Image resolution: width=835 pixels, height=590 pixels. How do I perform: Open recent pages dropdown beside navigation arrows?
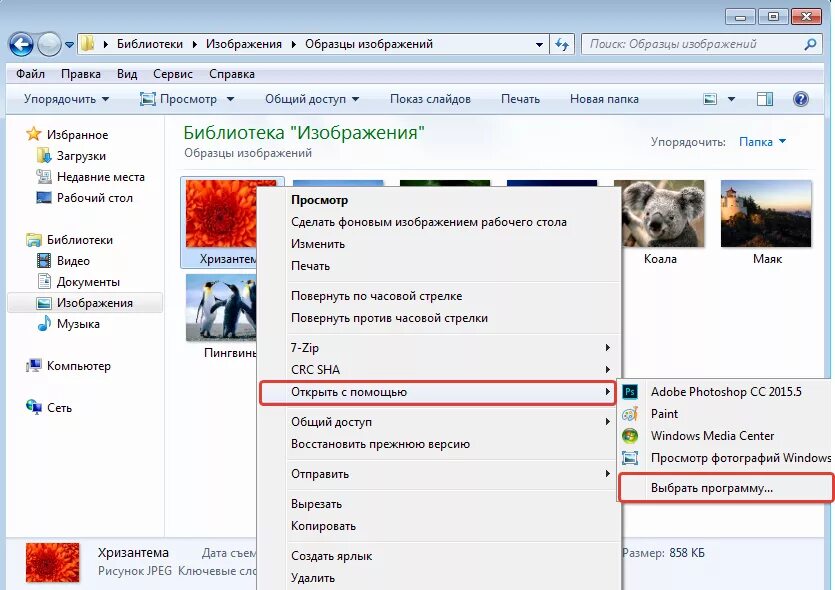[x=70, y=45]
